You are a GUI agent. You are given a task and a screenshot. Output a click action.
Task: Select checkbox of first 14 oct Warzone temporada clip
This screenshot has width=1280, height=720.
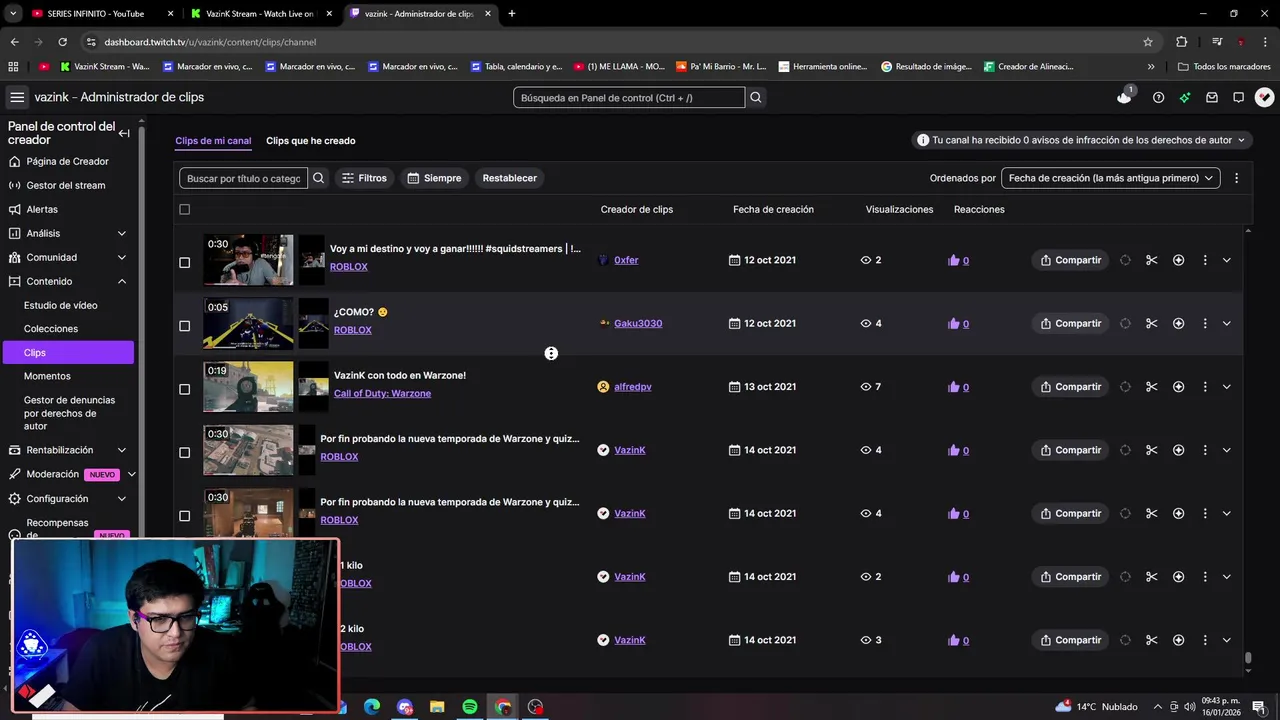coord(184,452)
